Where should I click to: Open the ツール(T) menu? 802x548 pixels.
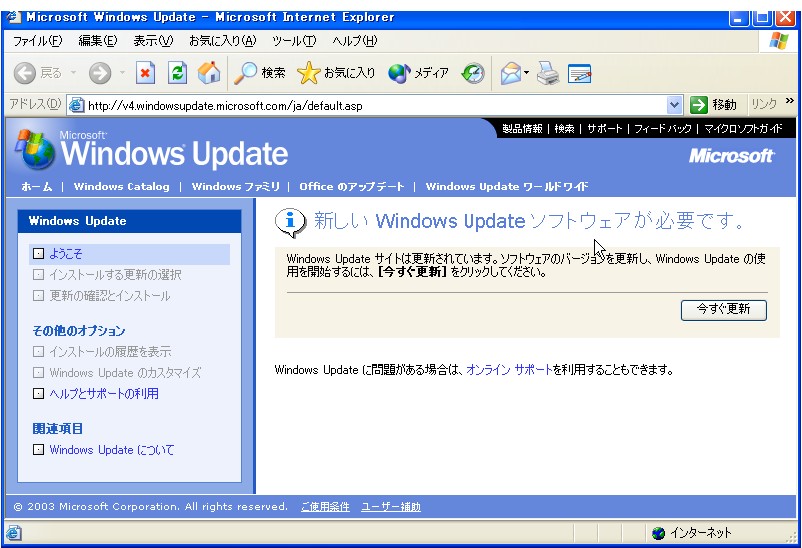coord(294,41)
